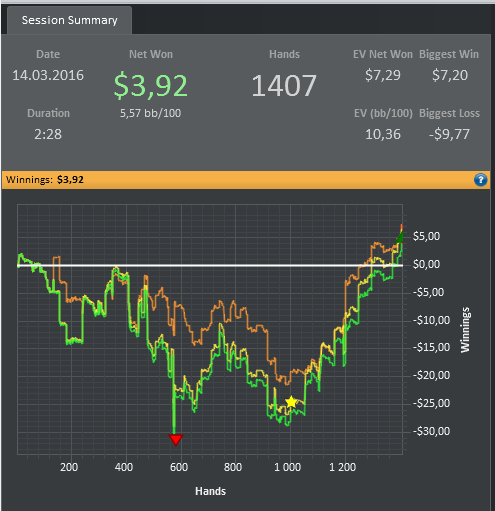Click the yellow star marker on graph
Image resolution: width=495 pixels, height=511 pixels.
[291, 402]
